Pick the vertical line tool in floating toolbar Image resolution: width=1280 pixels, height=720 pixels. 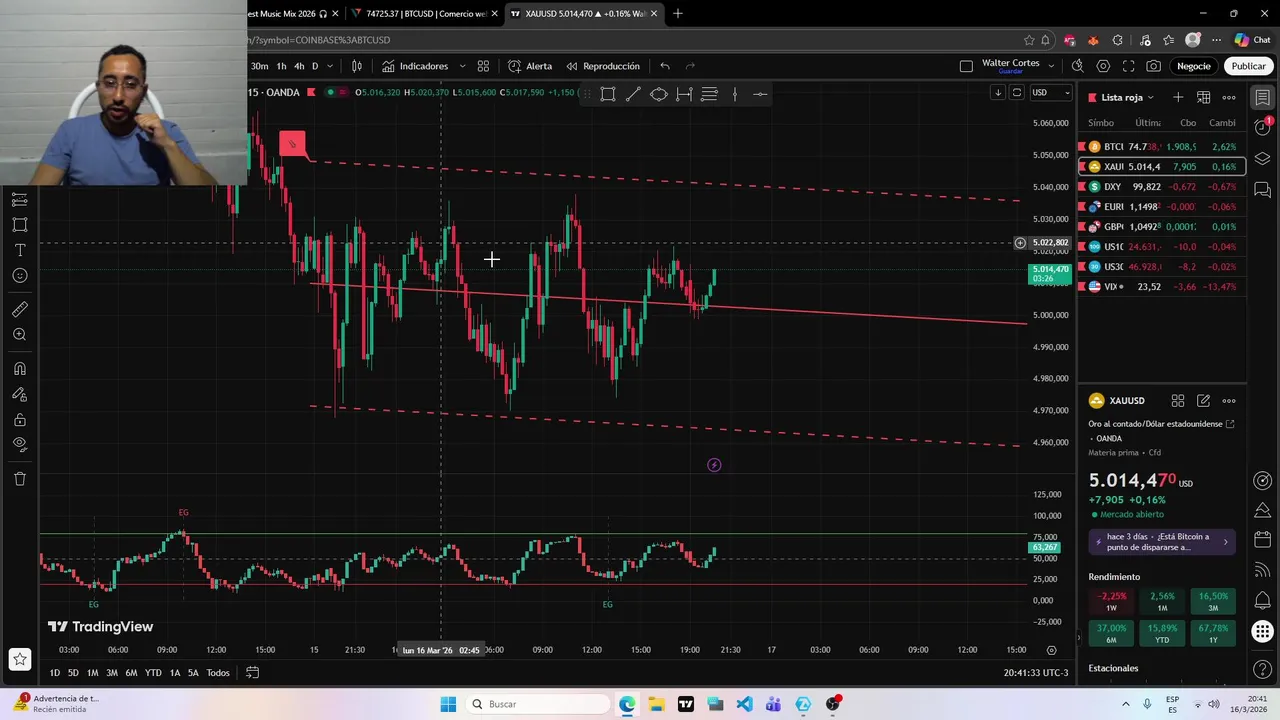coord(735,94)
